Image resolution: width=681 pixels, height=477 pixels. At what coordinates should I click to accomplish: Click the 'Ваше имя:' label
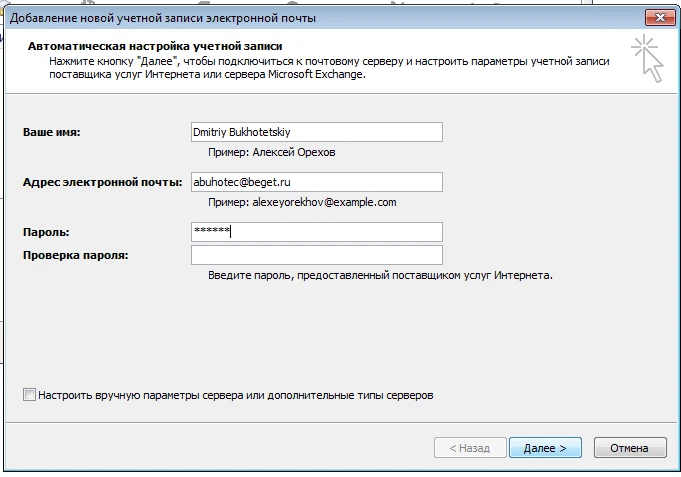pos(51,132)
